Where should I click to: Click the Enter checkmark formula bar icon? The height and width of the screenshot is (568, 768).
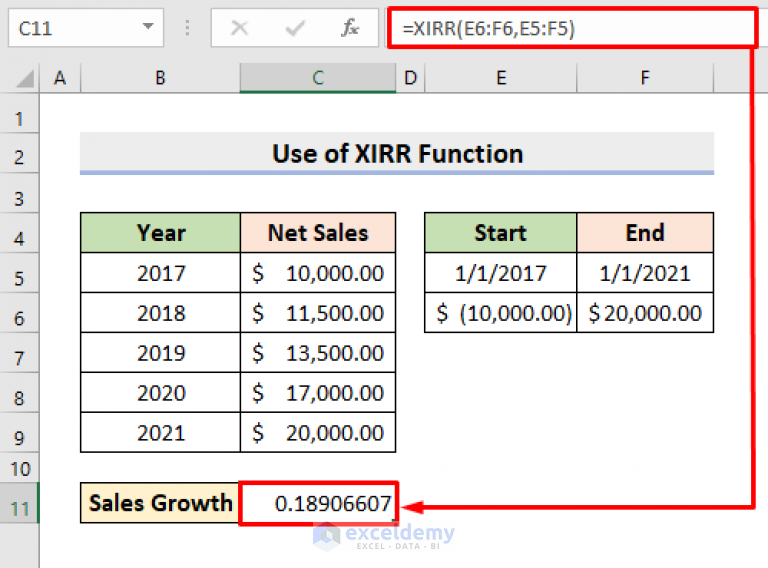(295, 28)
